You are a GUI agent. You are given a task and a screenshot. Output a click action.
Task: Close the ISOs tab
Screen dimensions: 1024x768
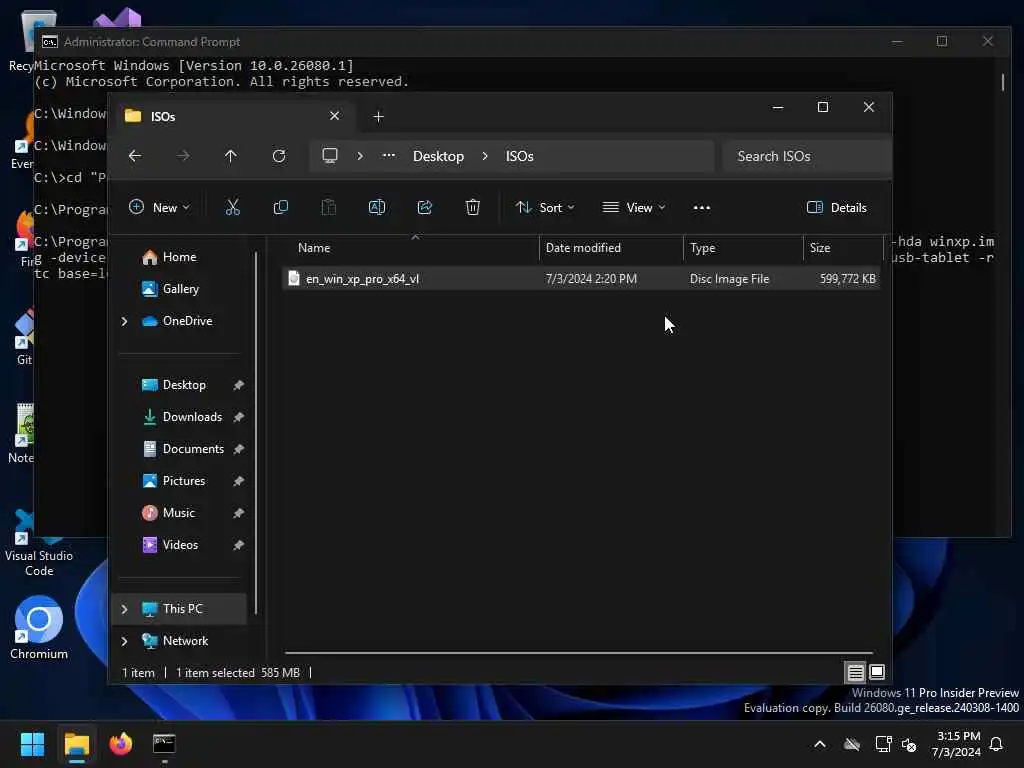(334, 116)
